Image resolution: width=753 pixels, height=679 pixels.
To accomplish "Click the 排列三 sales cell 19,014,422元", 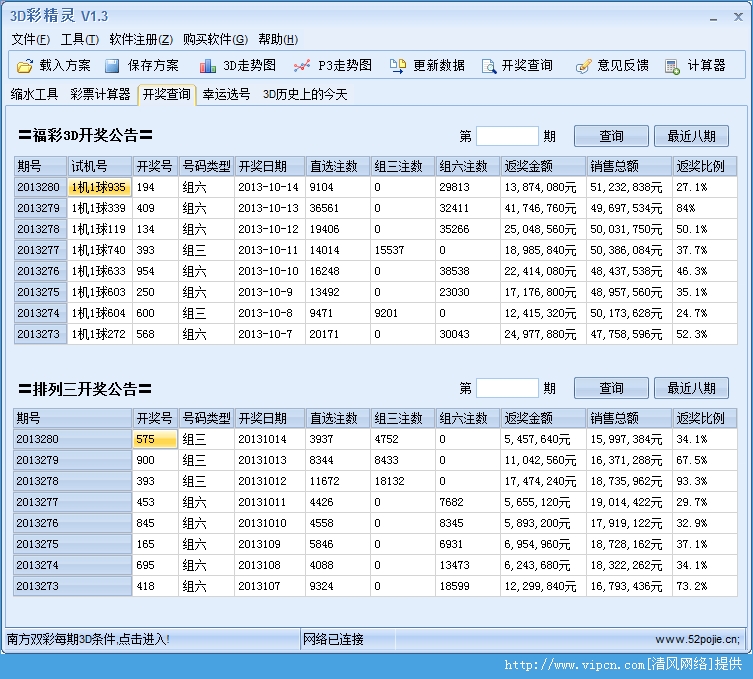I will (629, 502).
